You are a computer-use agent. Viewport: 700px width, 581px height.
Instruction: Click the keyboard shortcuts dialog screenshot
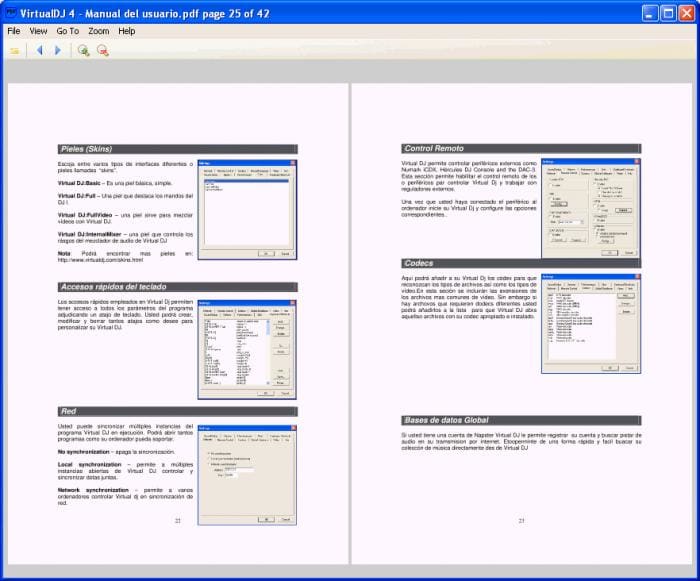click(x=247, y=350)
